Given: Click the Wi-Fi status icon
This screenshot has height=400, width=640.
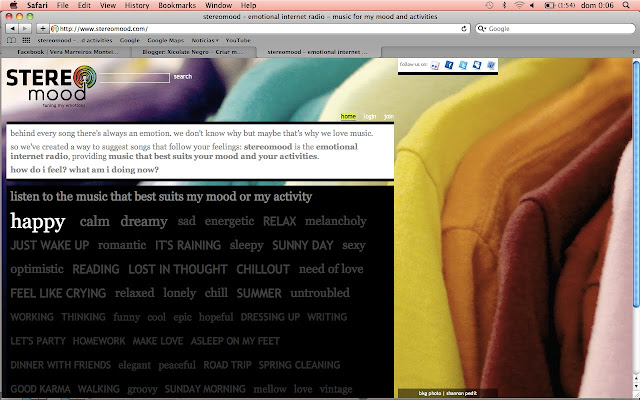Looking at the screenshot, I should (x=519, y=5).
